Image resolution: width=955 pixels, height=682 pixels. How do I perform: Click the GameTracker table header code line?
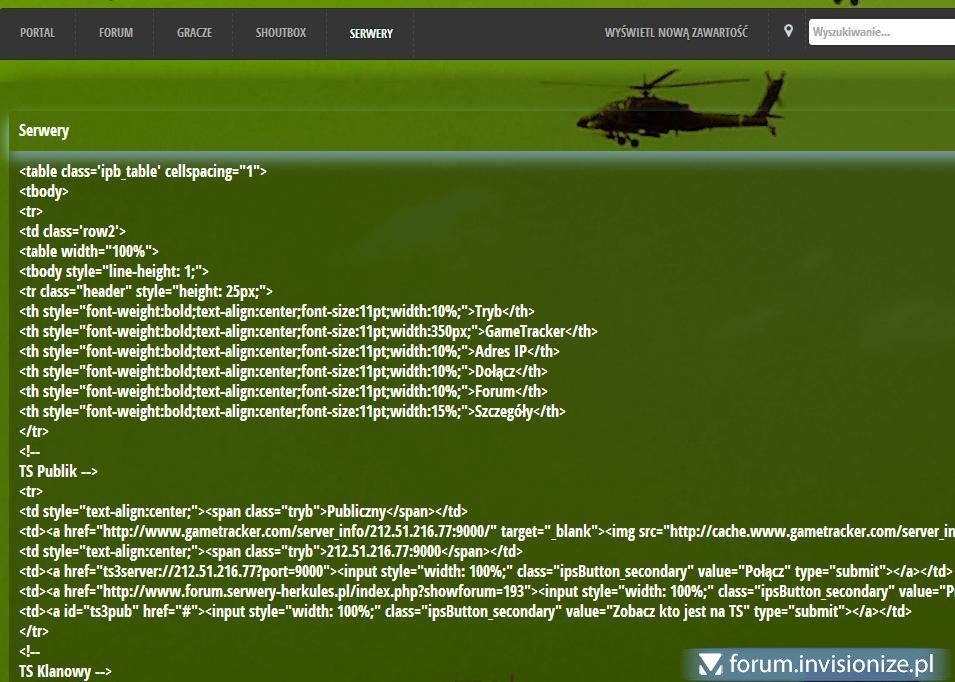[x=308, y=331]
